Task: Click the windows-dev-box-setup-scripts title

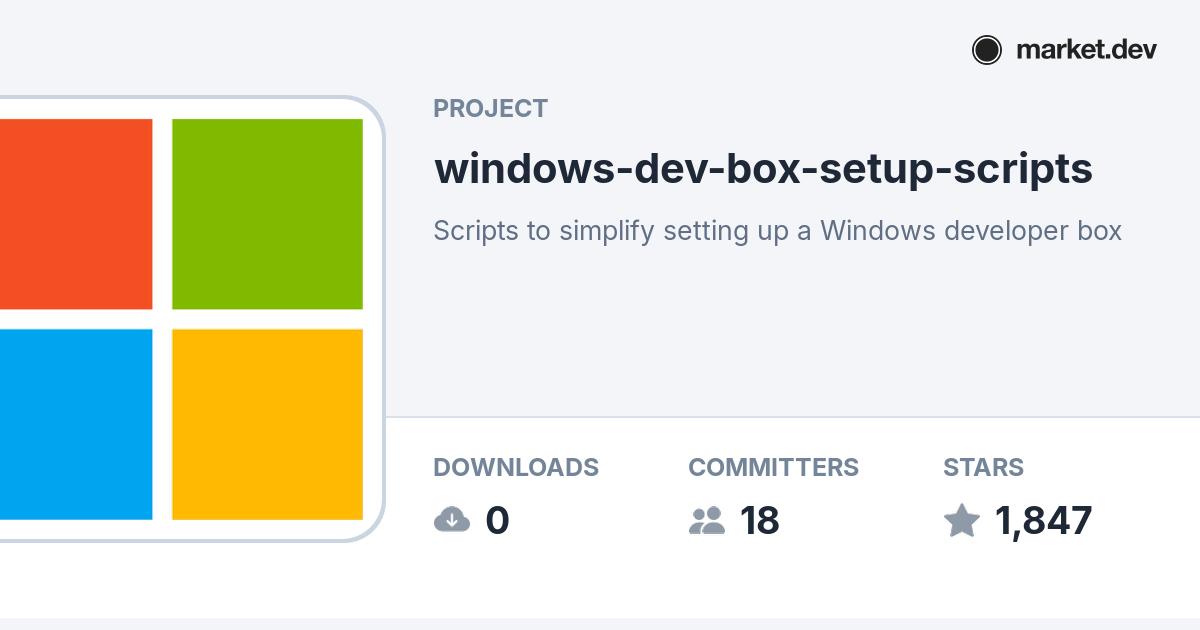Action: [x=763, y=169]
